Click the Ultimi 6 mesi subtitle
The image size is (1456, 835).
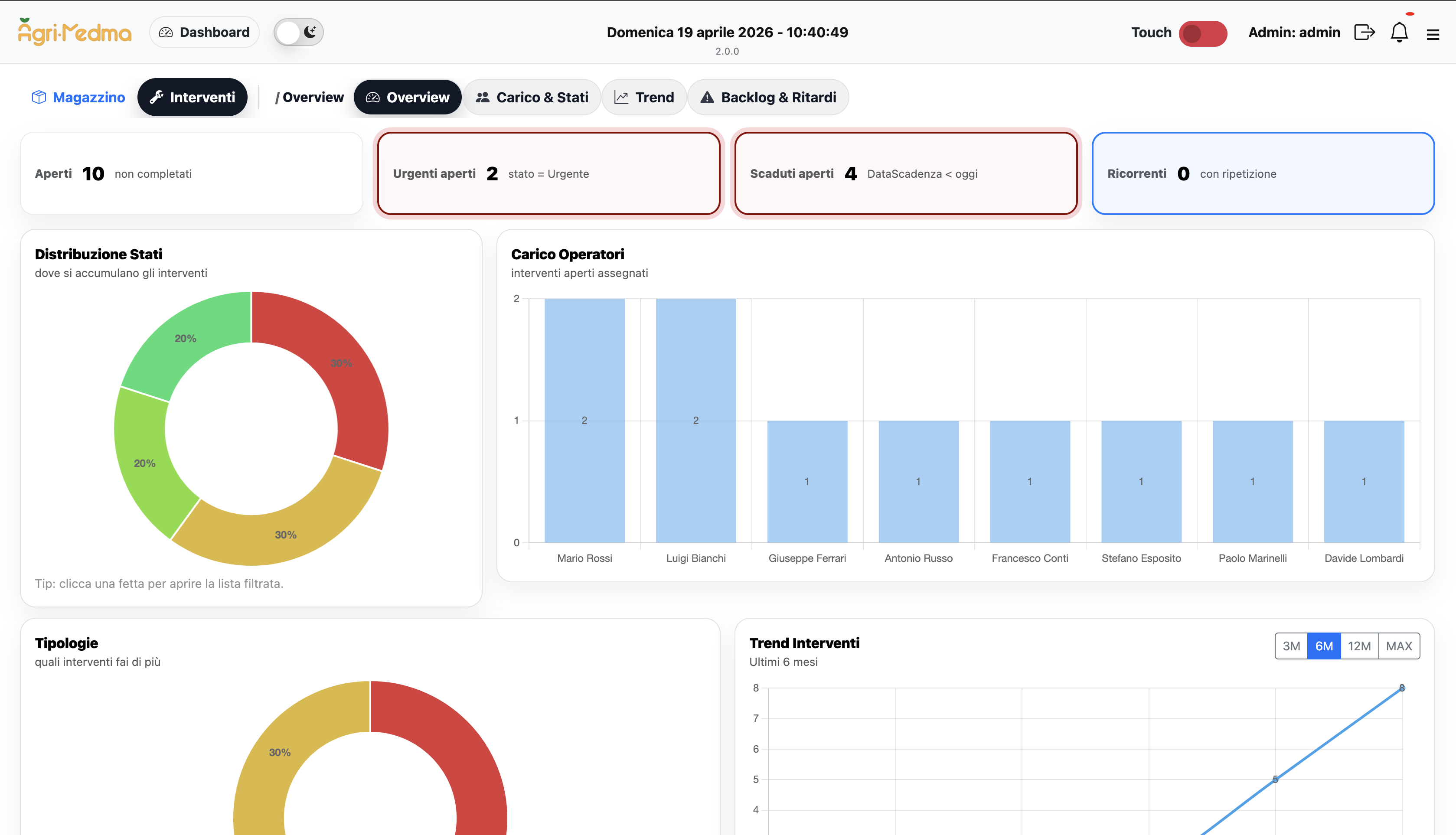[783, 662]
